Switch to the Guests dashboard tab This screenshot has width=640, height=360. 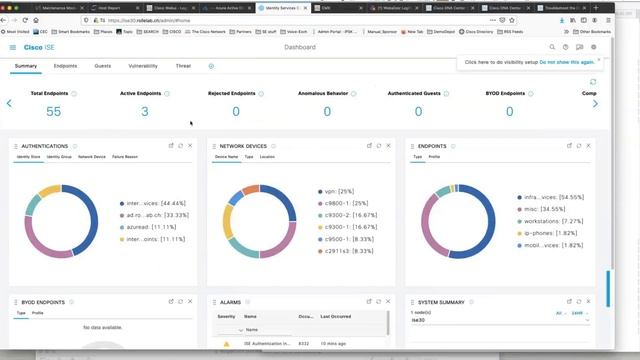pos(102,66)
